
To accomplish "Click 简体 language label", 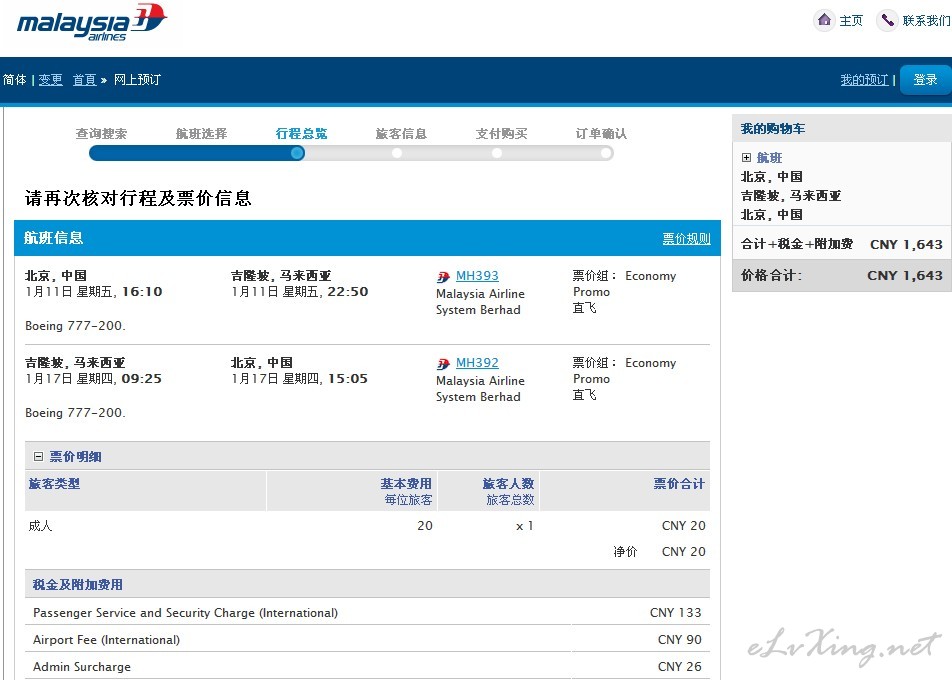I will point(15,80).
